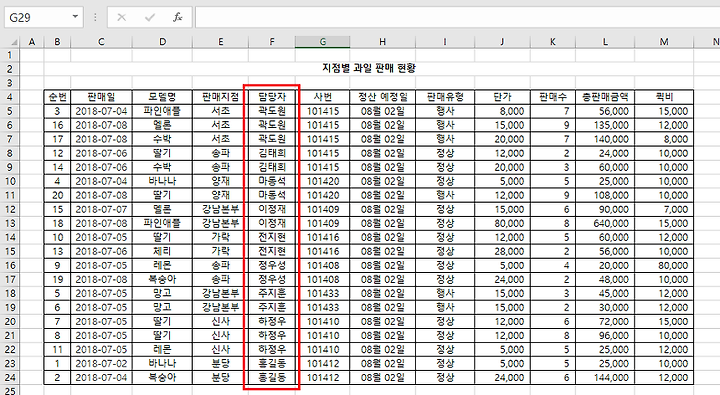Select column F header

272,42
